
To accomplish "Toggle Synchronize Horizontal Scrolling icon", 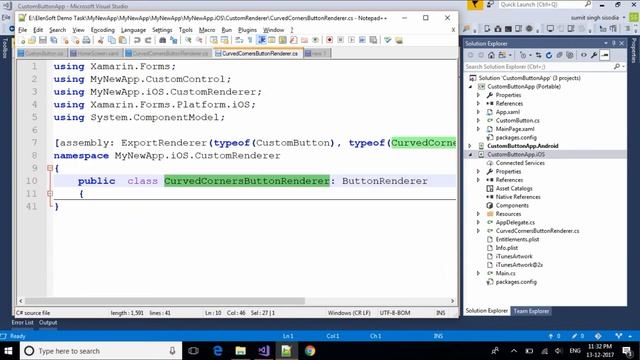I will tap(224, 40).
